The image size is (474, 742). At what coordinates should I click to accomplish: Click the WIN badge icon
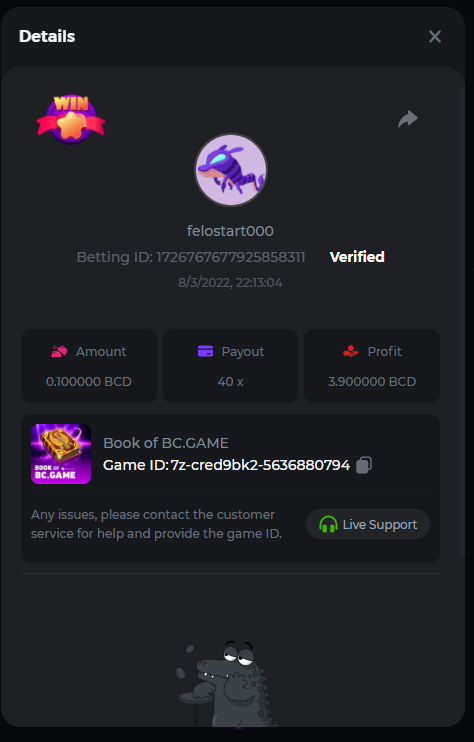(x=71, y=119)
